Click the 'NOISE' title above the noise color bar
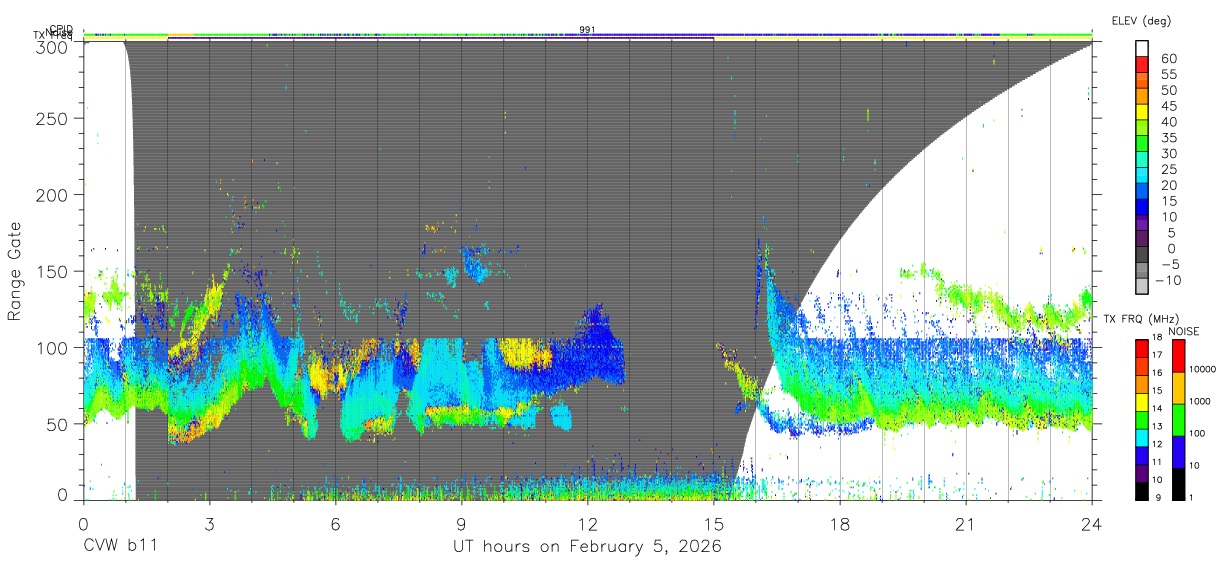 click(1184, 330)
